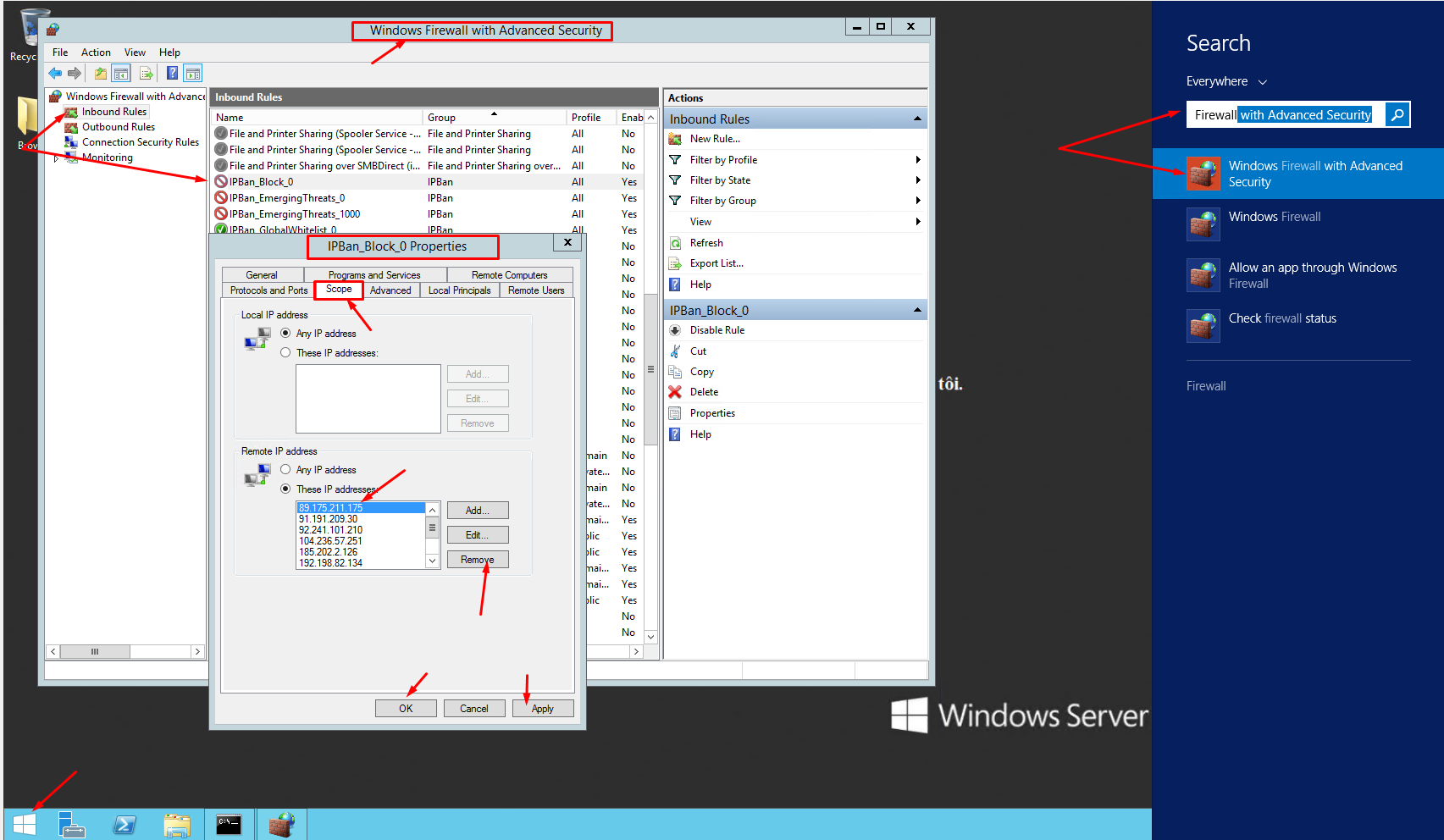Click the Copy icon in Actions pane
This screenshot has width=1444, height=840.
click(675, 372)
